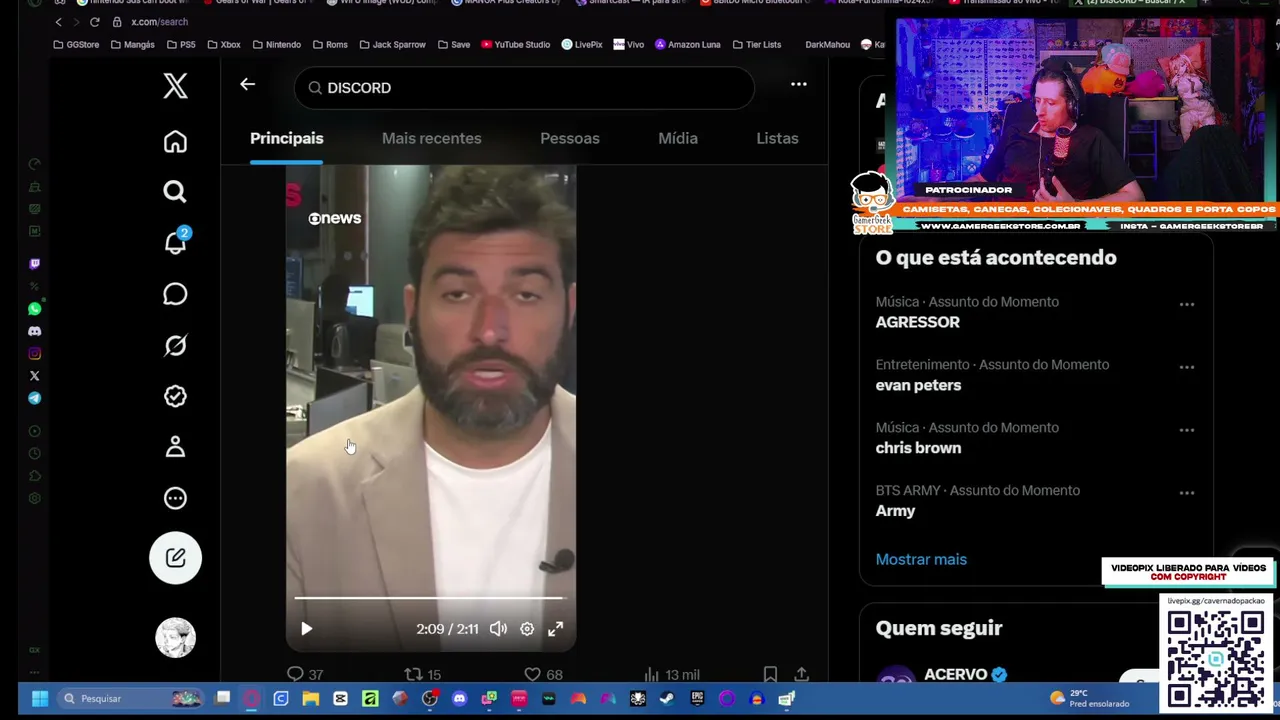Open LivePix bookmark
This screenshot has width=1280, height=720.
point(582,45)
